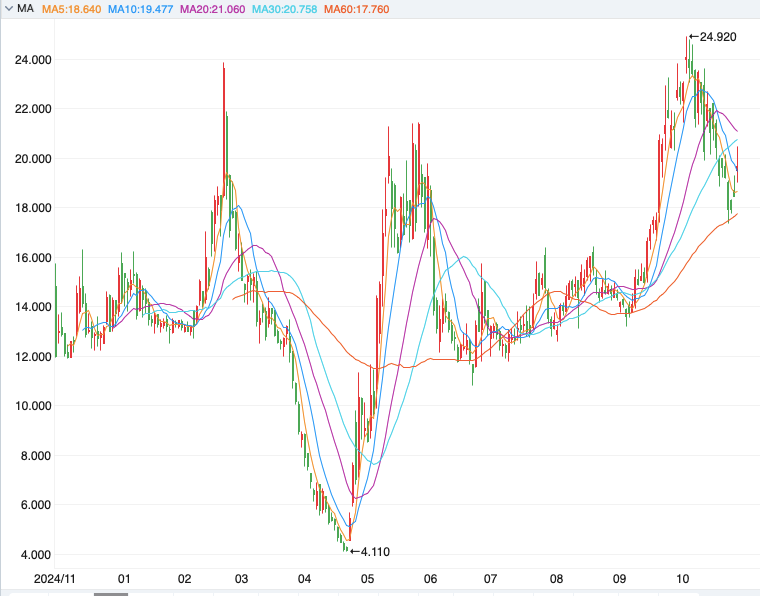Expand the MA indicator dropdown chevron

(x=8, y=9)
